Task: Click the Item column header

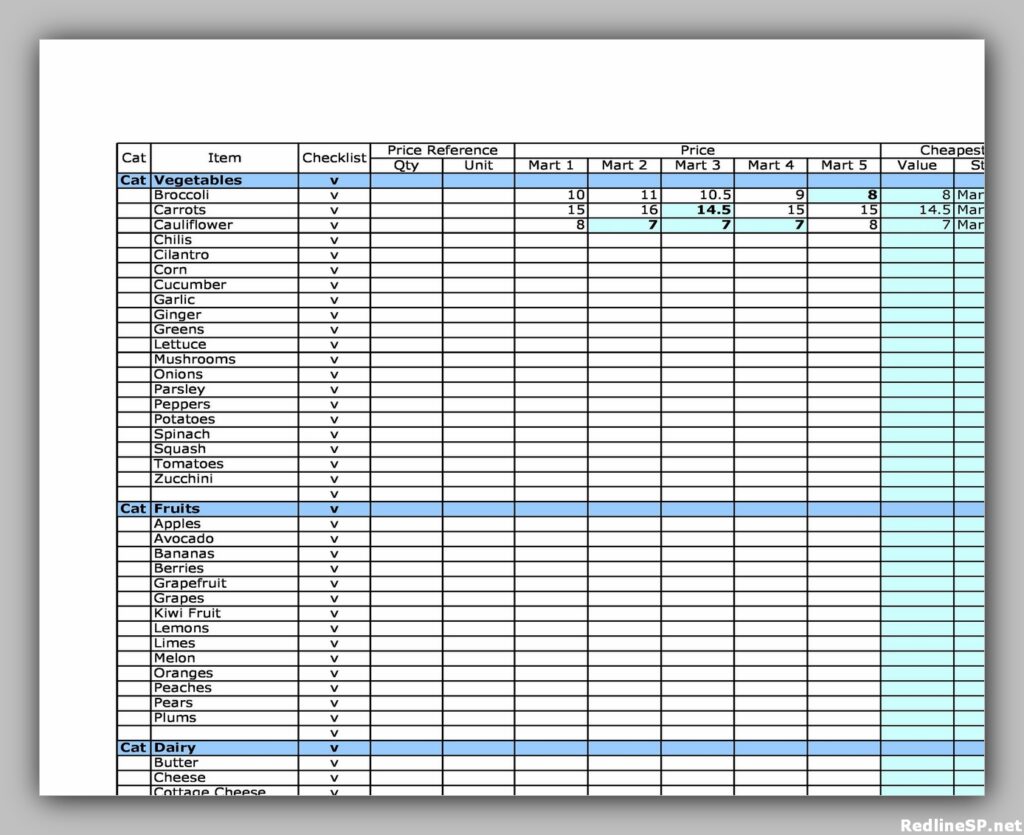Action: 225,158
